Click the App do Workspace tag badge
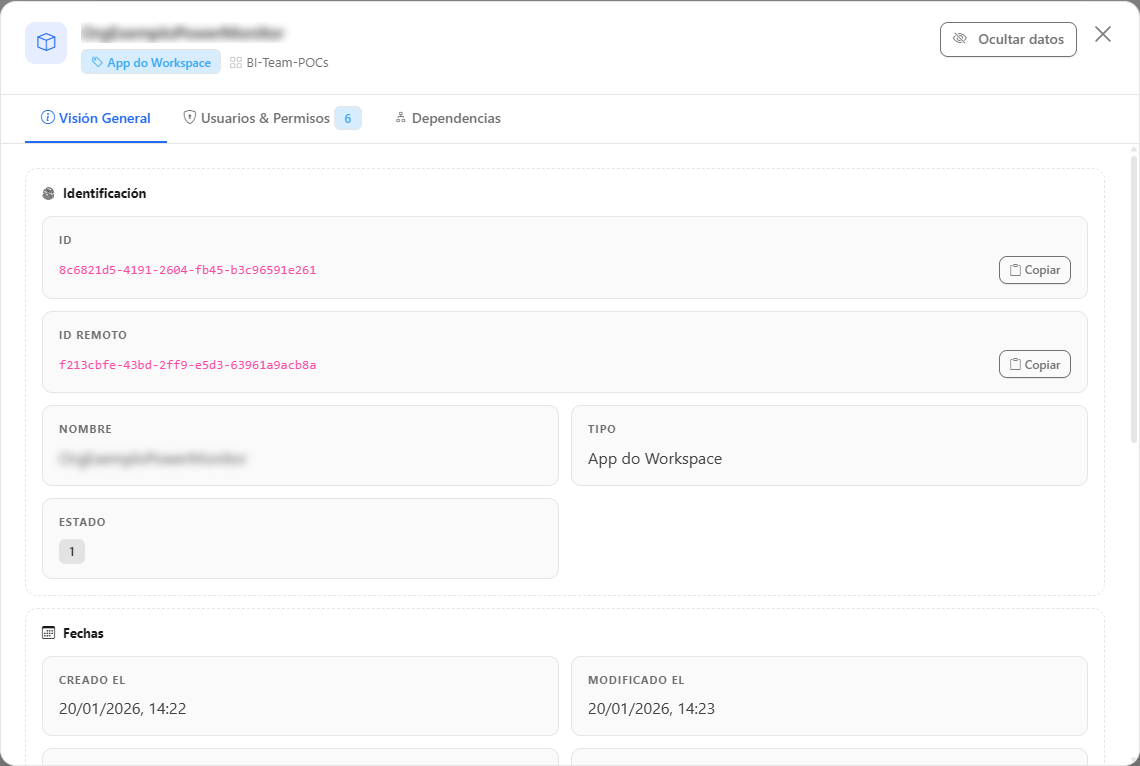The image size is (1140, 766). pyautogui.click(x=151, y=63)
